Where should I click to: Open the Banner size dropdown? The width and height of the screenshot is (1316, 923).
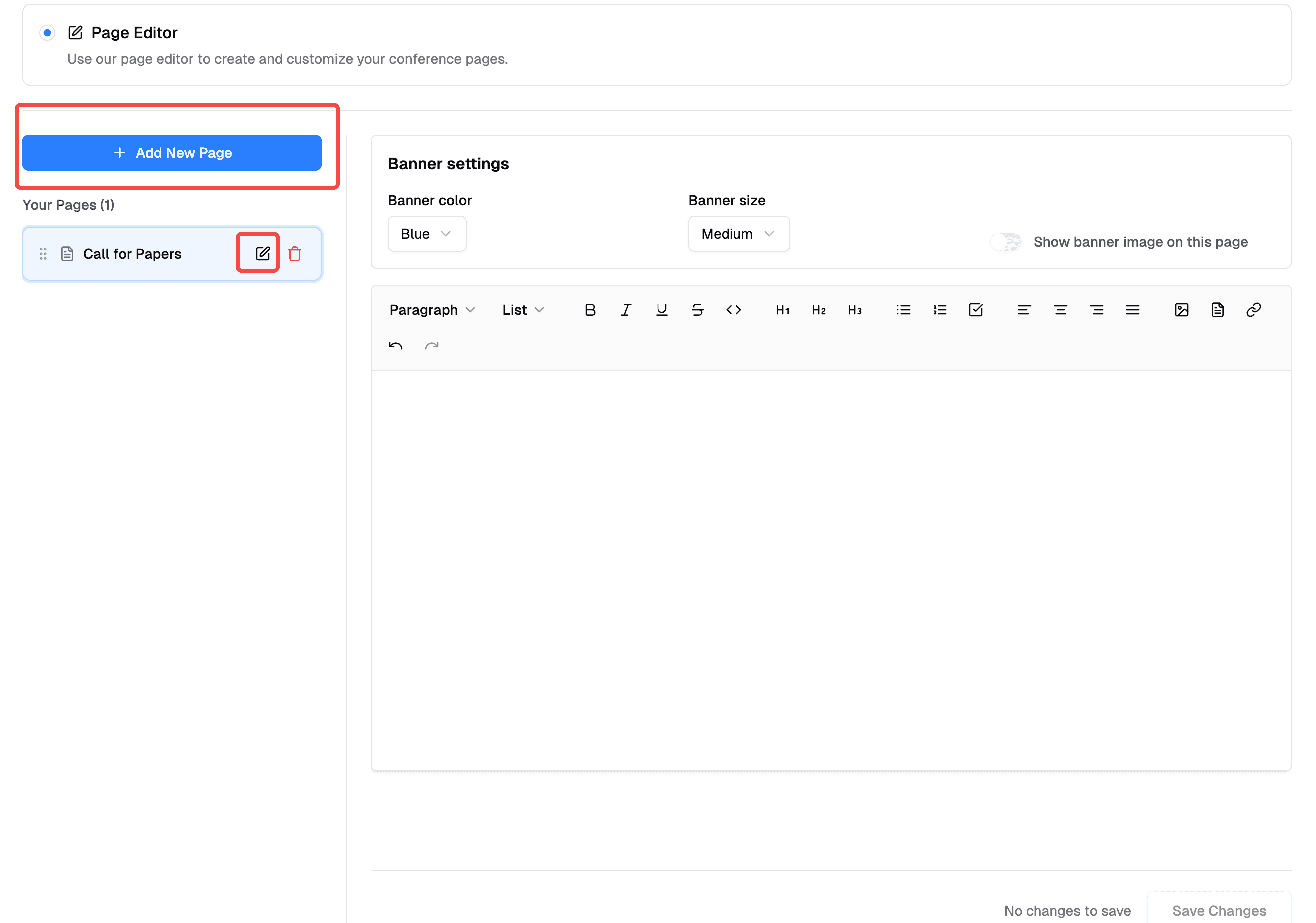(x=739, y=234)
